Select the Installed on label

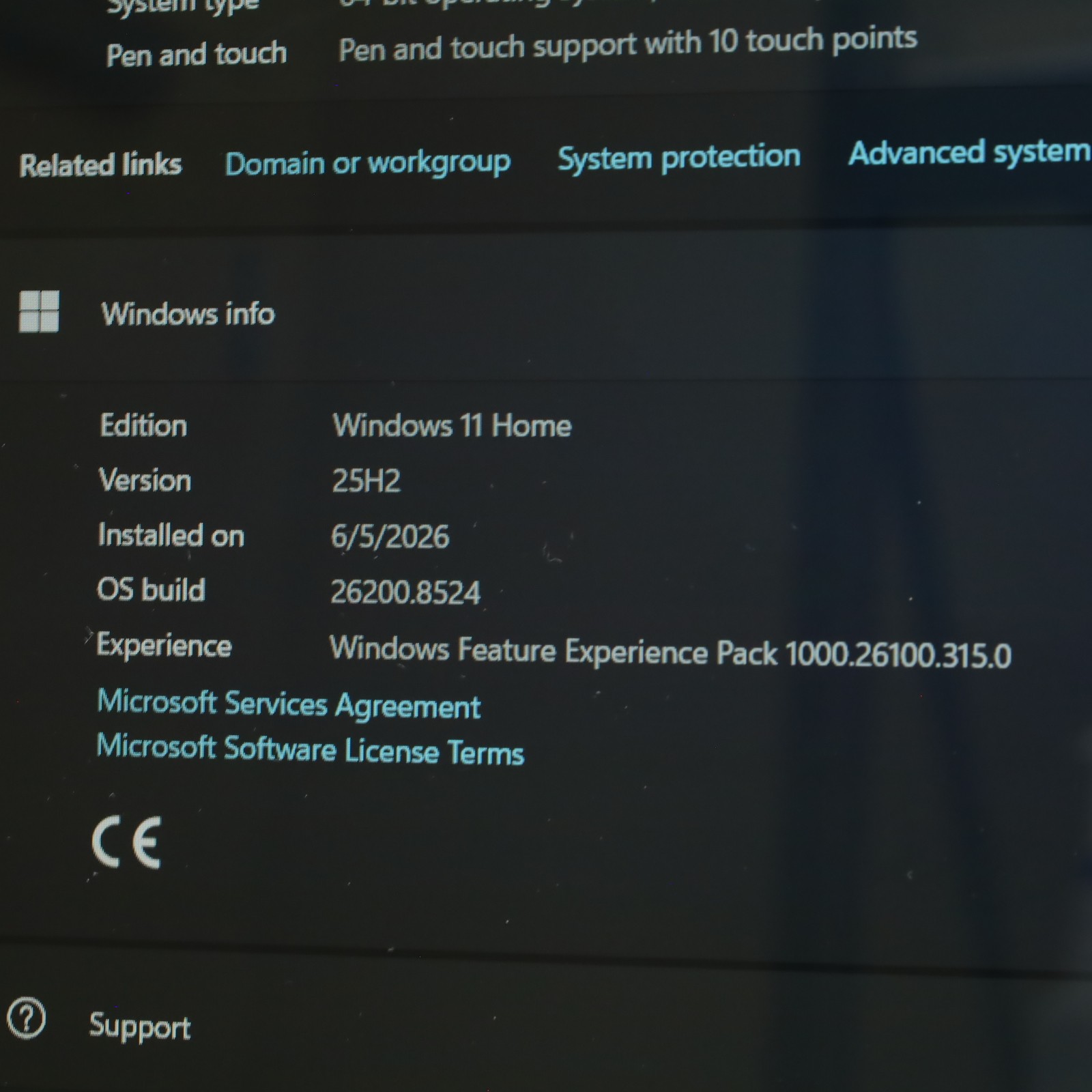171,535
